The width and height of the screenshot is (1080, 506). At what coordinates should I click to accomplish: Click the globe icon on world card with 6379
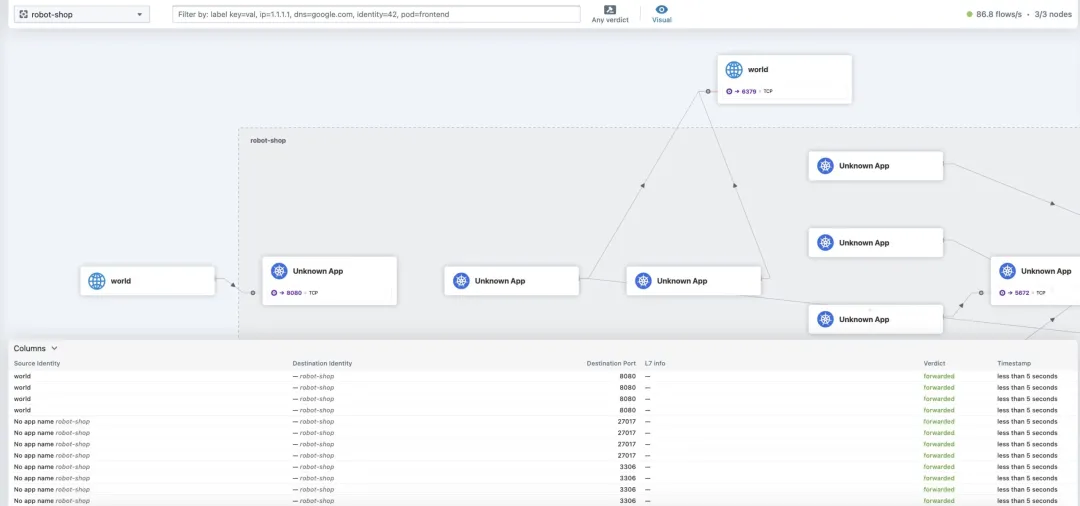734,70
